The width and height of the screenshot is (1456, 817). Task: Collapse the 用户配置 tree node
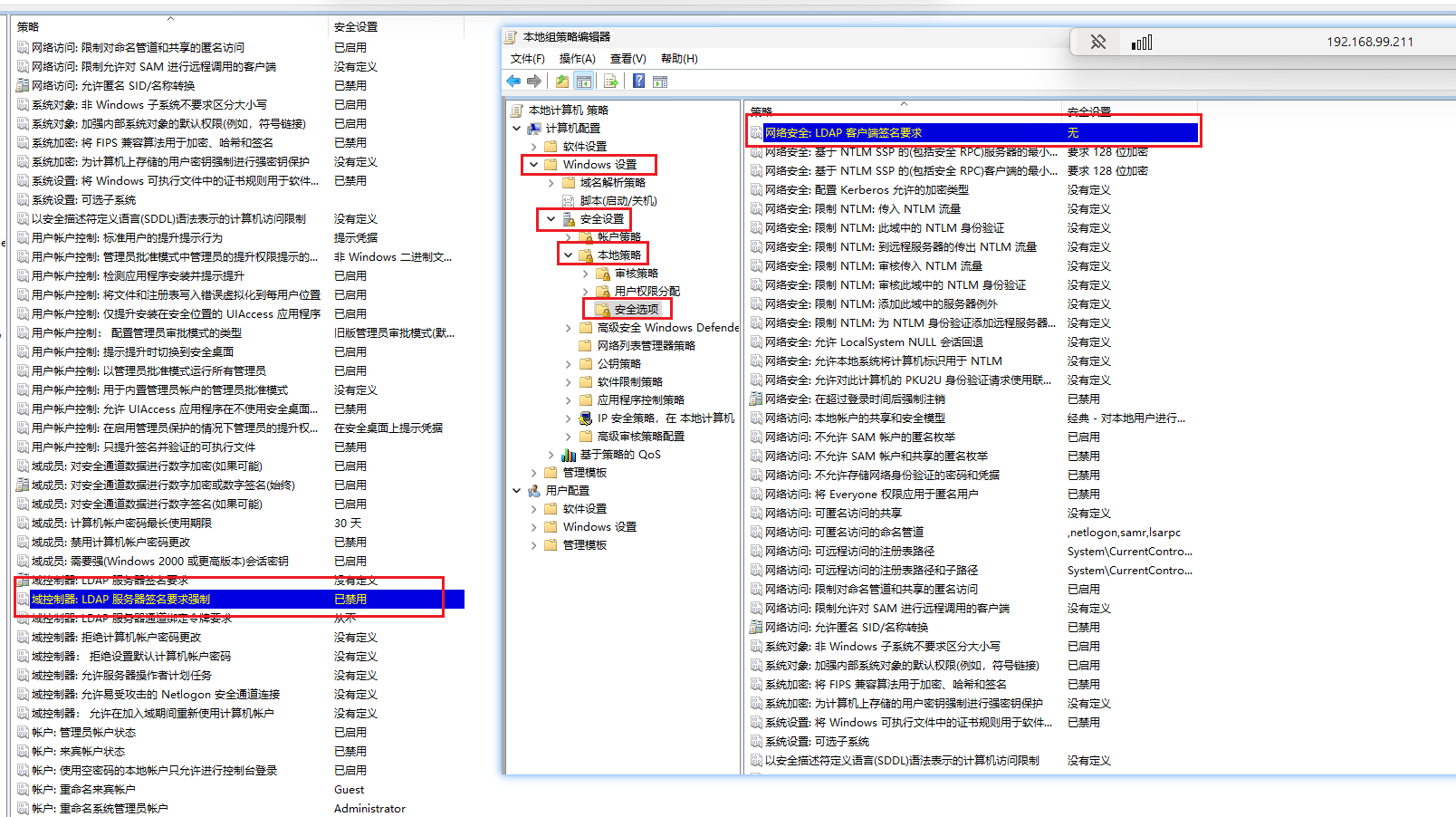coord(517,491)
